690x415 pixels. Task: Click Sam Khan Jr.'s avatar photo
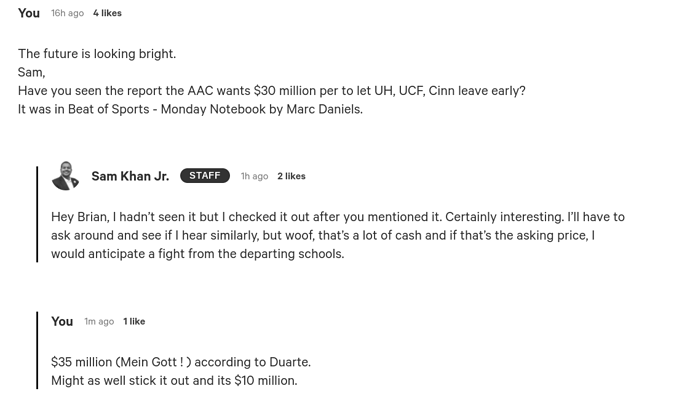tap(65, 176)
